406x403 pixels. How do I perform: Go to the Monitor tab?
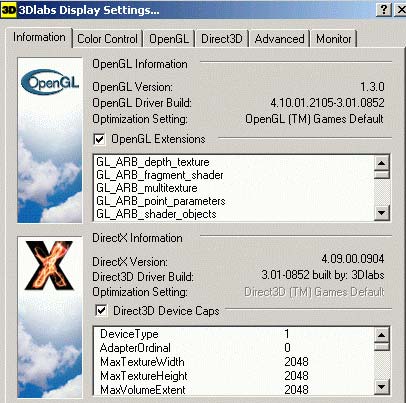(x=334, y=39)
